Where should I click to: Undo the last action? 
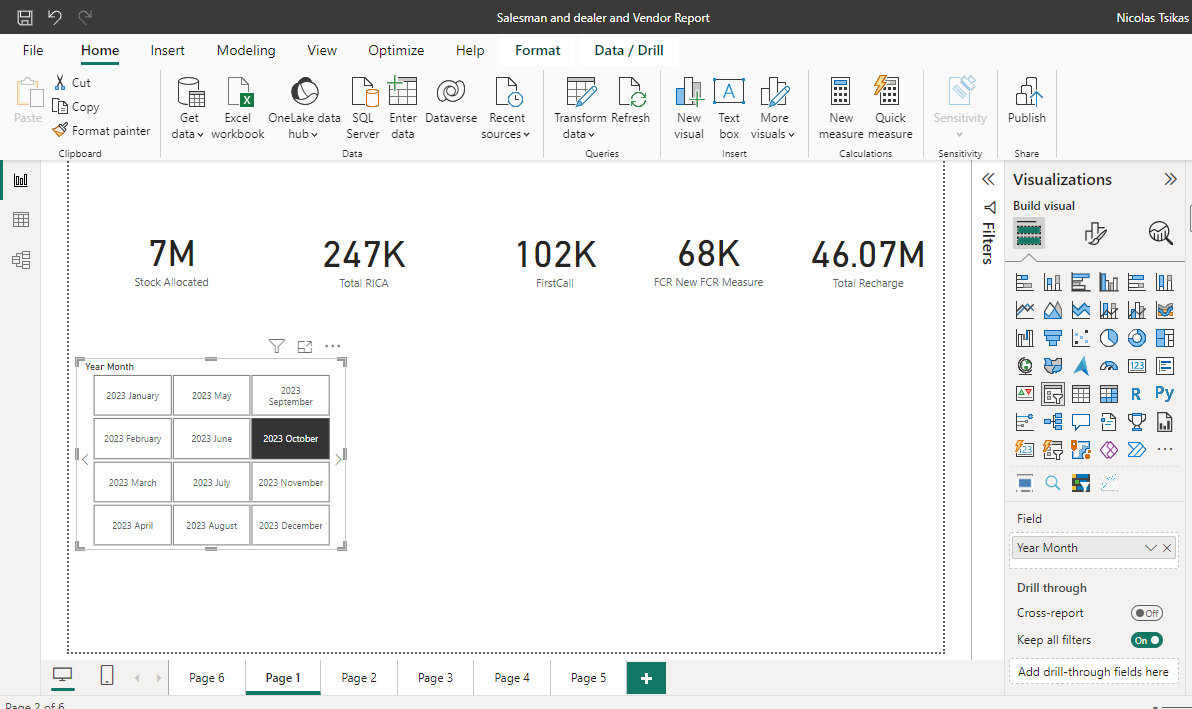55,17
